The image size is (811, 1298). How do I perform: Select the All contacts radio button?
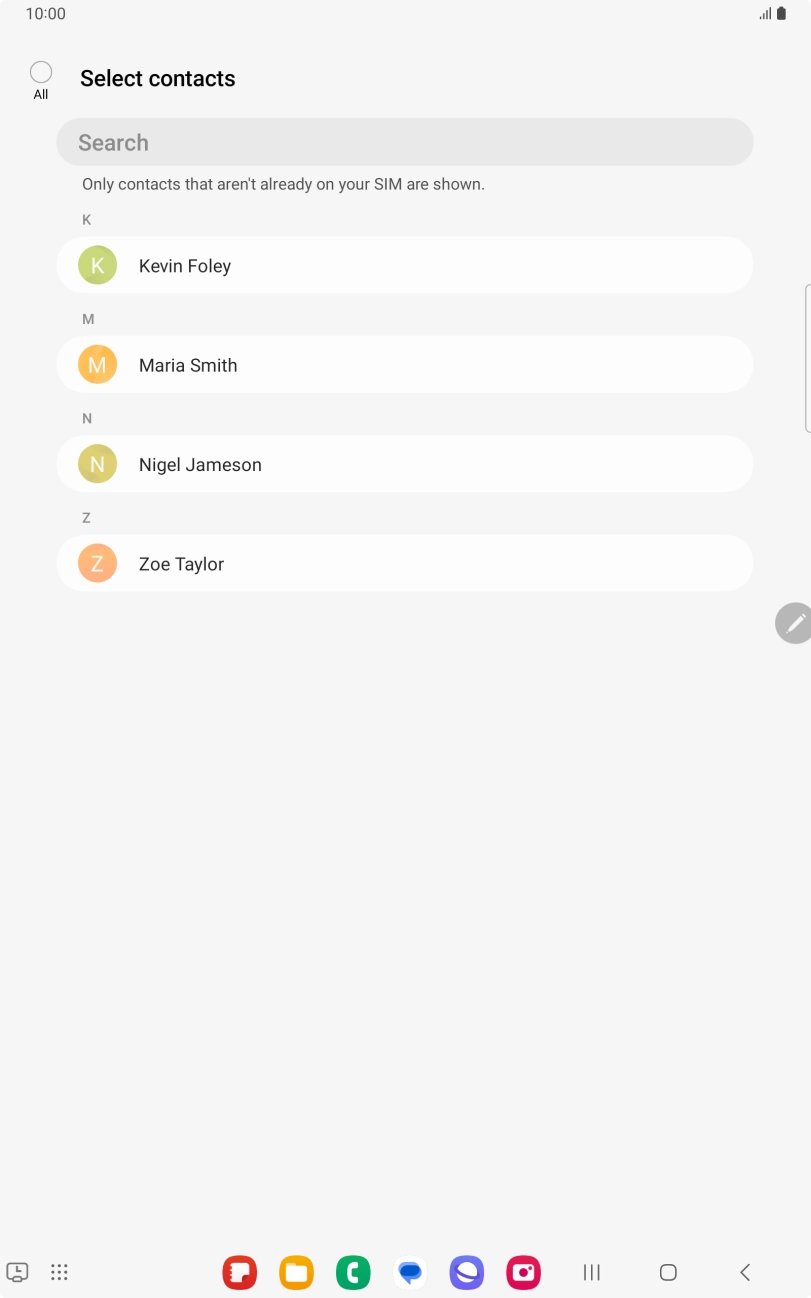point(41,72)
